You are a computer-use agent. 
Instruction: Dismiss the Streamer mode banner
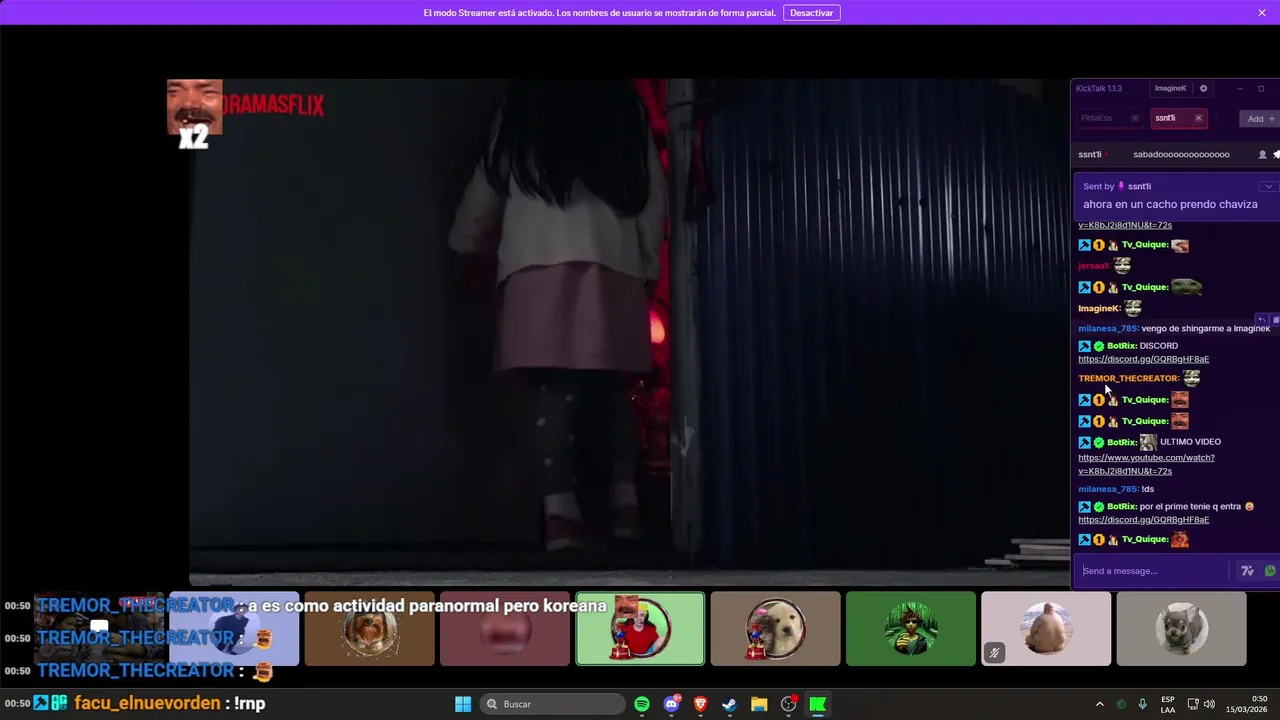coord(1262,13)
